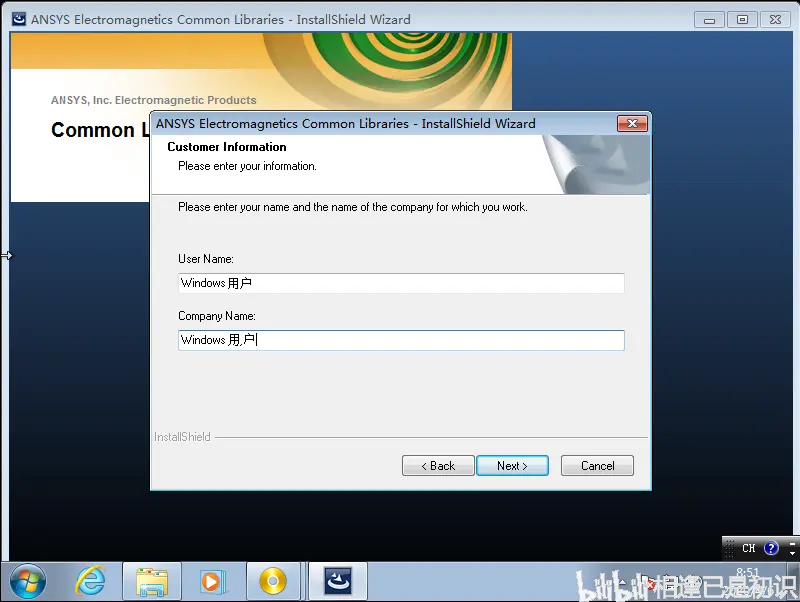Open the Windows Start menu

point(28,582)
